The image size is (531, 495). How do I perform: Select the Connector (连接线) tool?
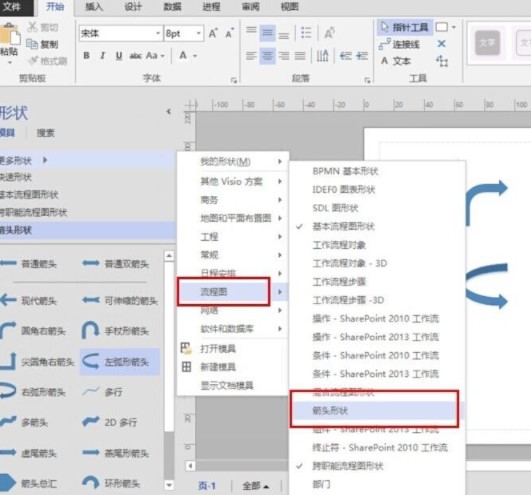tap(399, 44)
